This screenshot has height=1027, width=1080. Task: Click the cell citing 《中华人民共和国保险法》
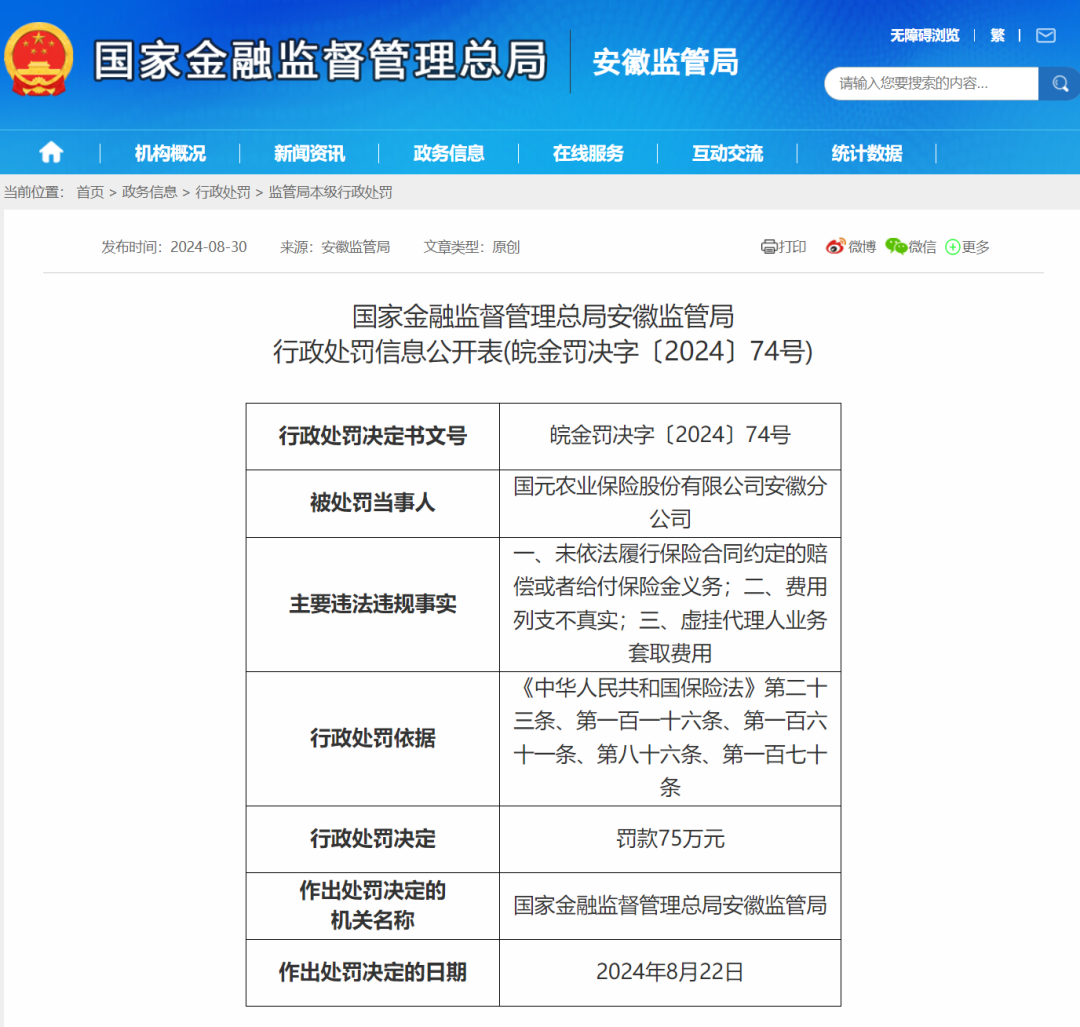[670, 738]
